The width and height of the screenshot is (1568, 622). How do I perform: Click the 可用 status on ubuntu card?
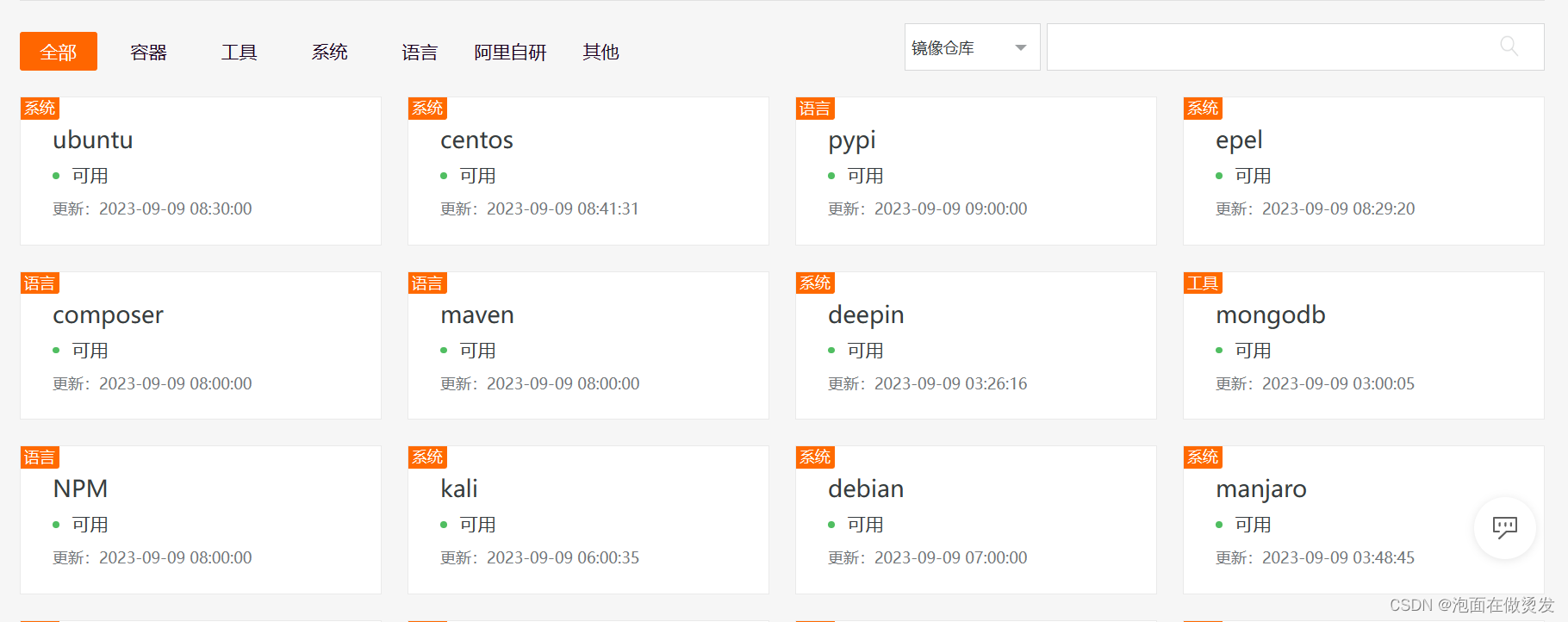[x=90, y=176]
